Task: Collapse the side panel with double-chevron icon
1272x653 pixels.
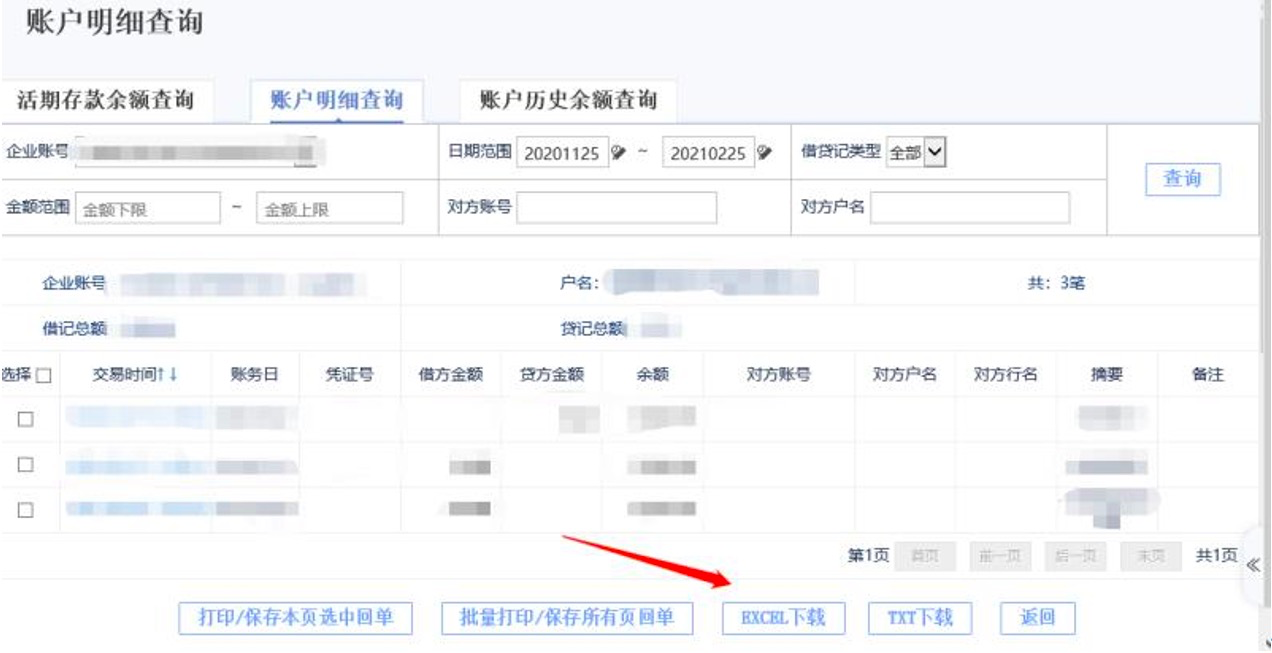Action: tap(1253, 565)
